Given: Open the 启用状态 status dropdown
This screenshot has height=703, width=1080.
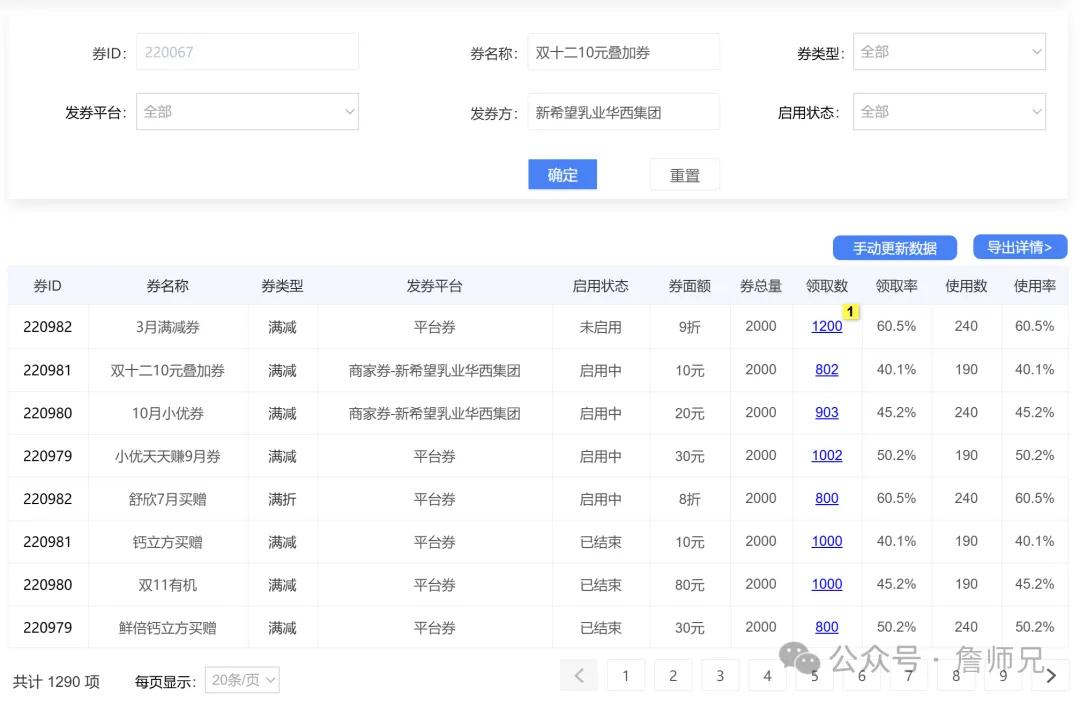Looking at the screenshot, I should 947,111.
